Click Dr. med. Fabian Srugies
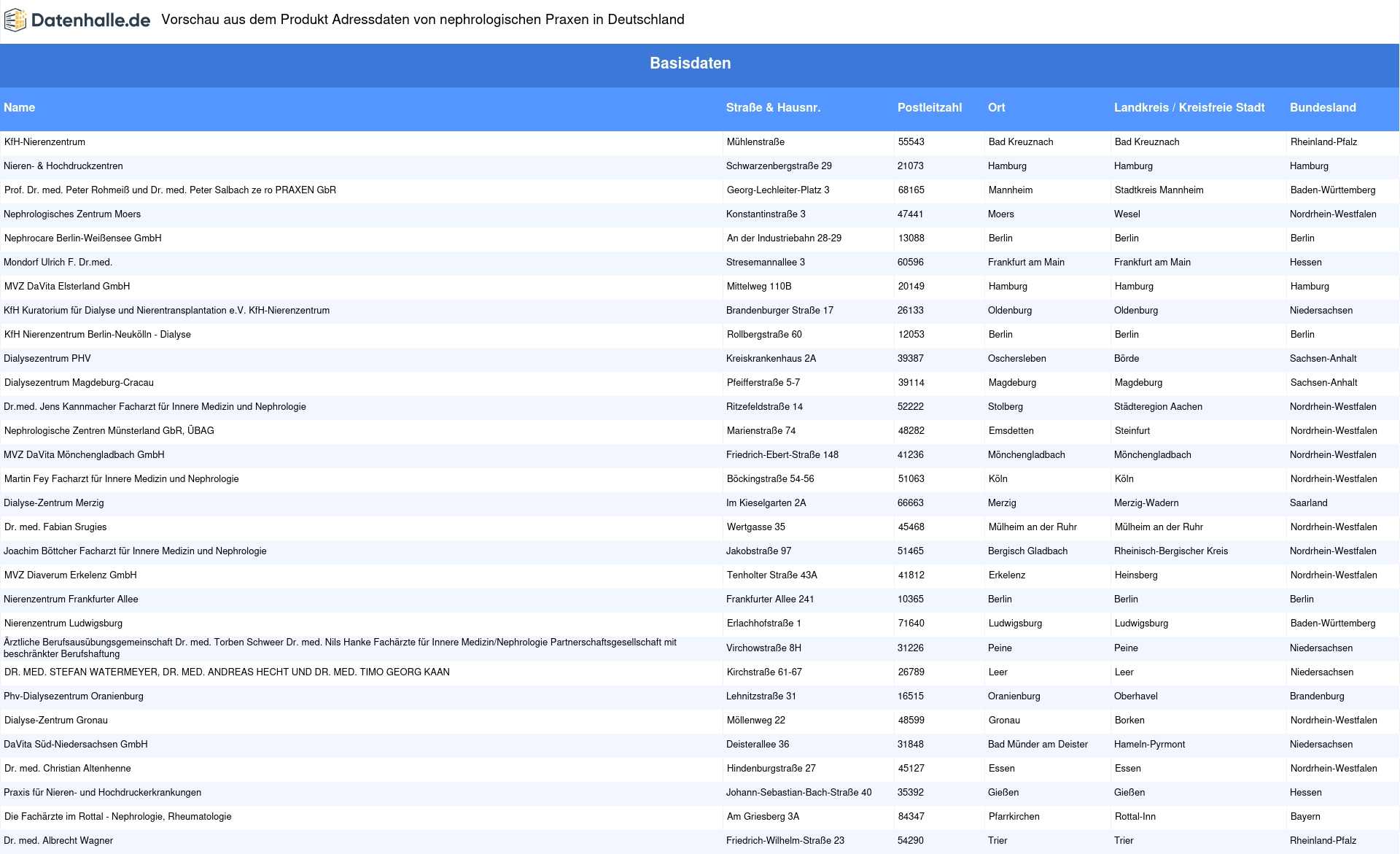This screenshot has height=854, width=1400. (55, 527)
